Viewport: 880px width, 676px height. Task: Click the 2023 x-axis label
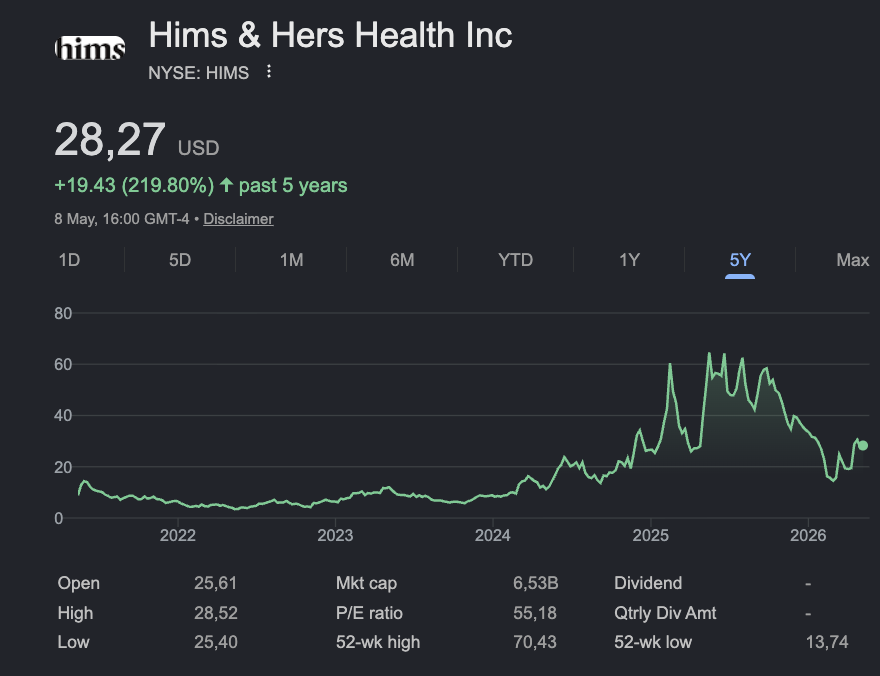pos(335,535)
